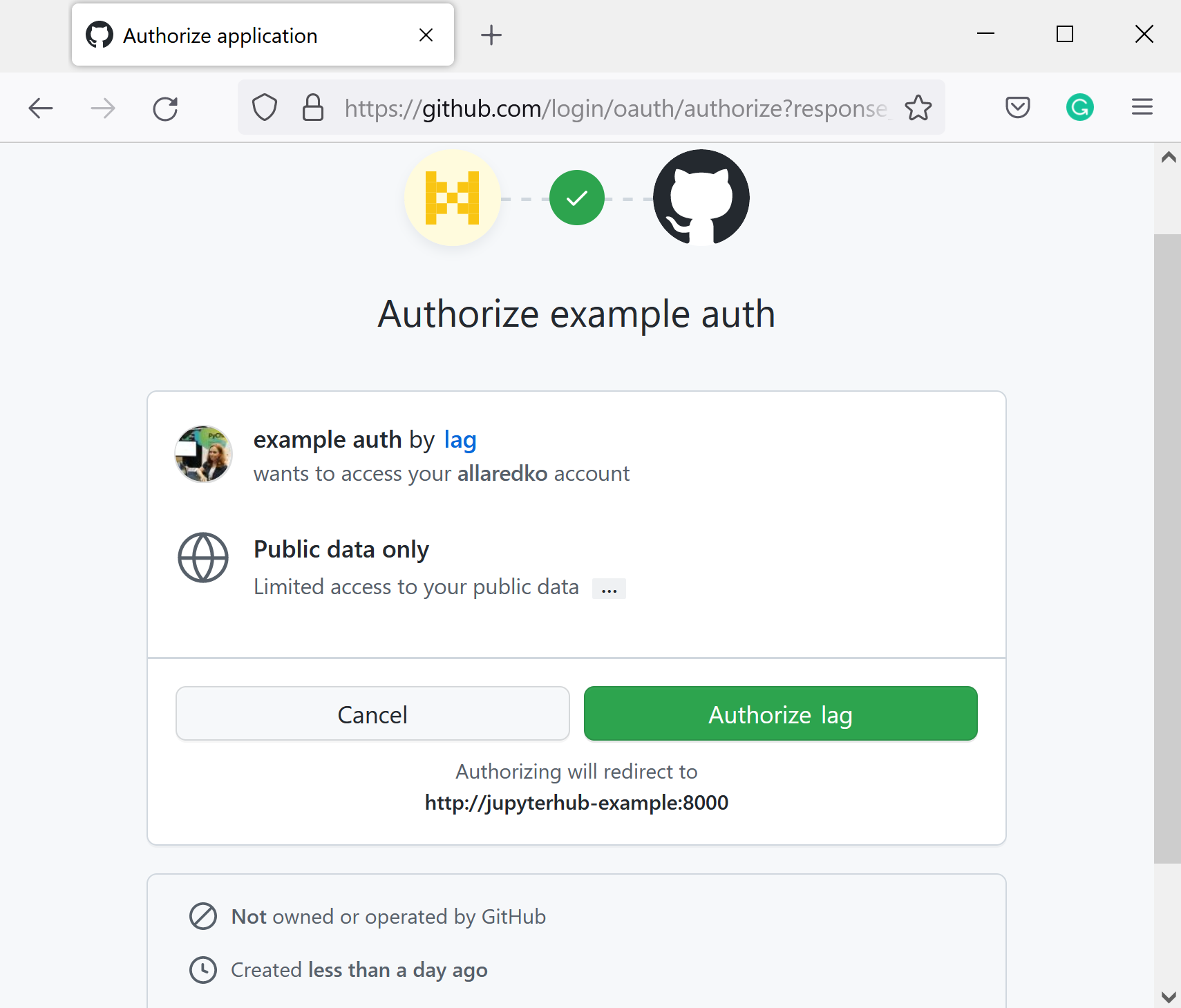Click the clock icon beside Created less than a day

(x=202, y=969)
